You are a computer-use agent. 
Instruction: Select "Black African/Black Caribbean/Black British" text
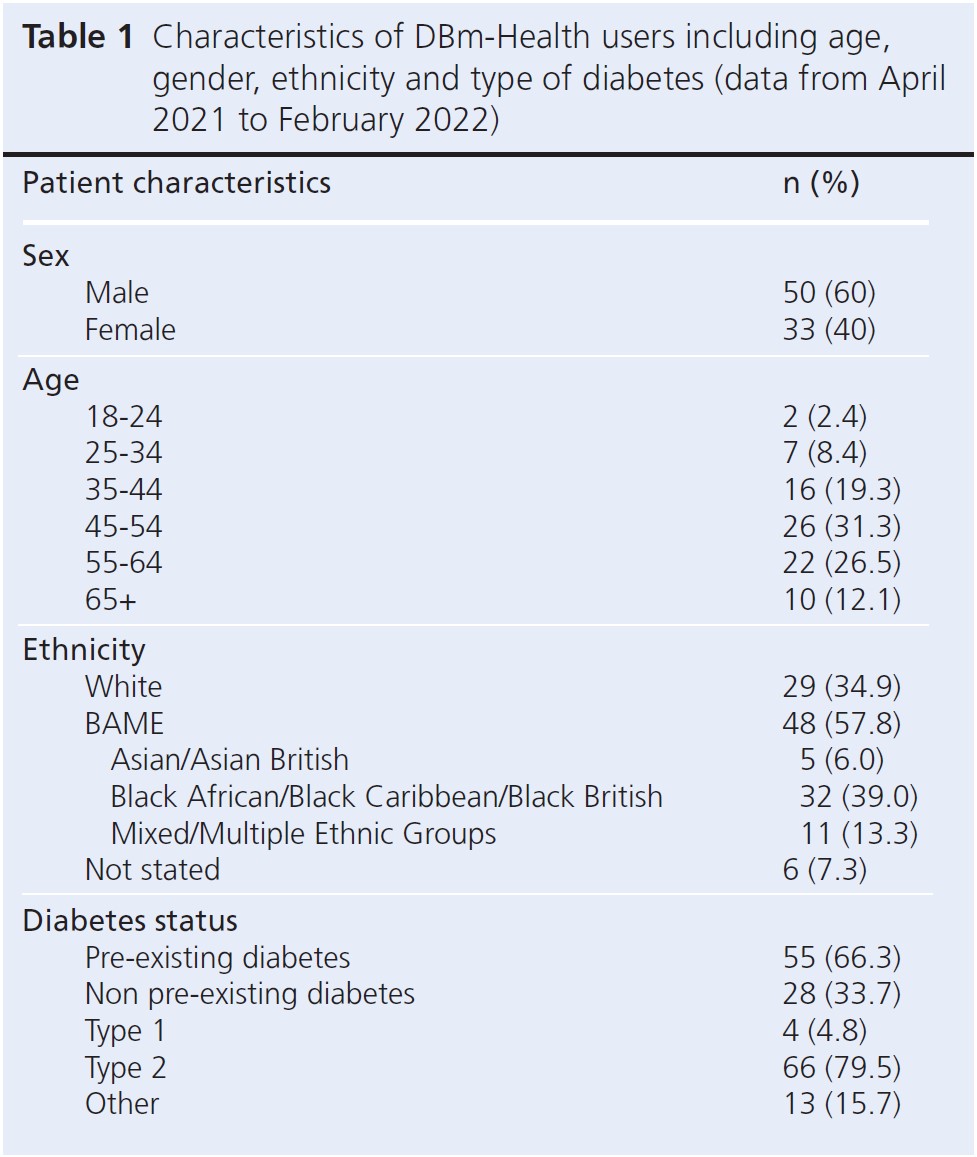386,797
